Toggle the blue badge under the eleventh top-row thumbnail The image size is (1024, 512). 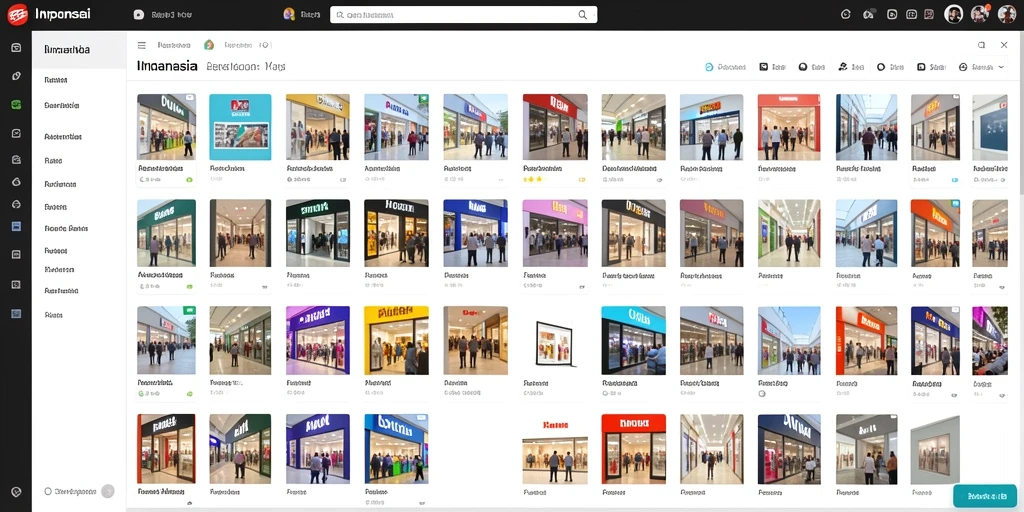(955, 179)
